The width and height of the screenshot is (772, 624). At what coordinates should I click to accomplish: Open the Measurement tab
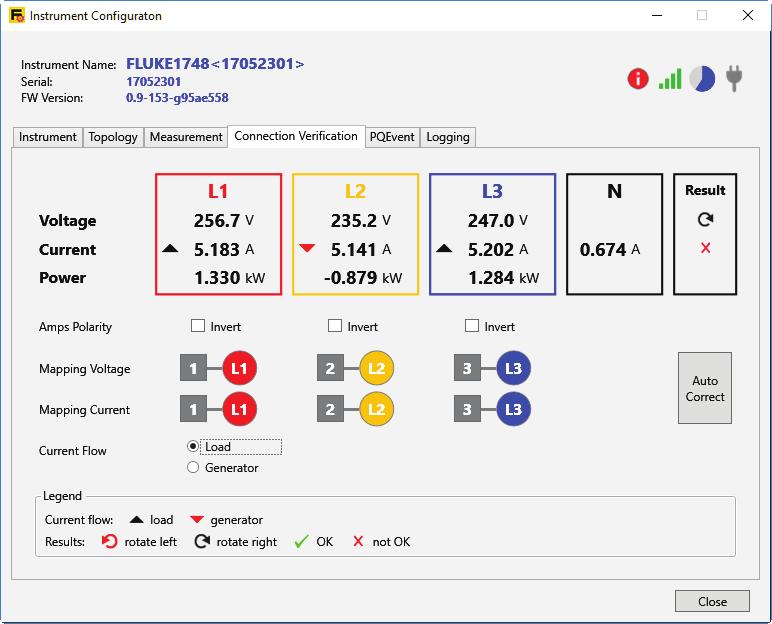(186, 137)
